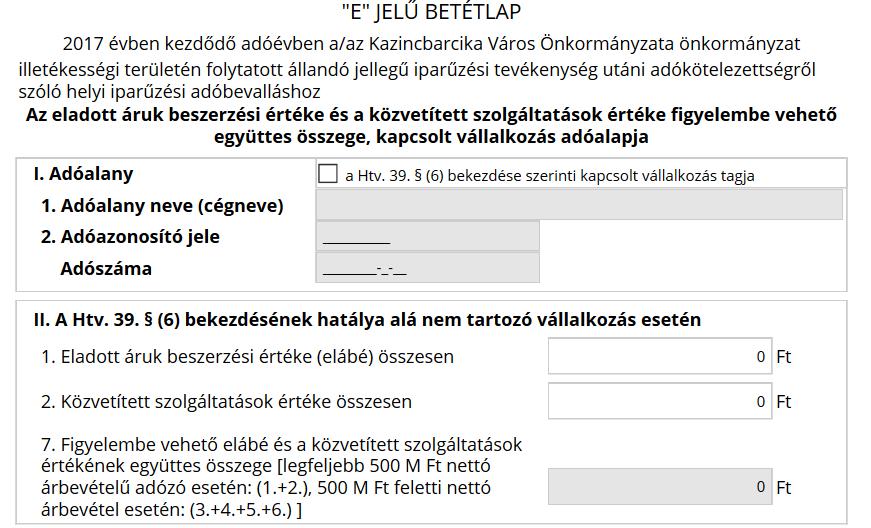The height and width of the screenshot is (528, 871).
Task: Click the Adóazonosító jele field
Action: 428,237
